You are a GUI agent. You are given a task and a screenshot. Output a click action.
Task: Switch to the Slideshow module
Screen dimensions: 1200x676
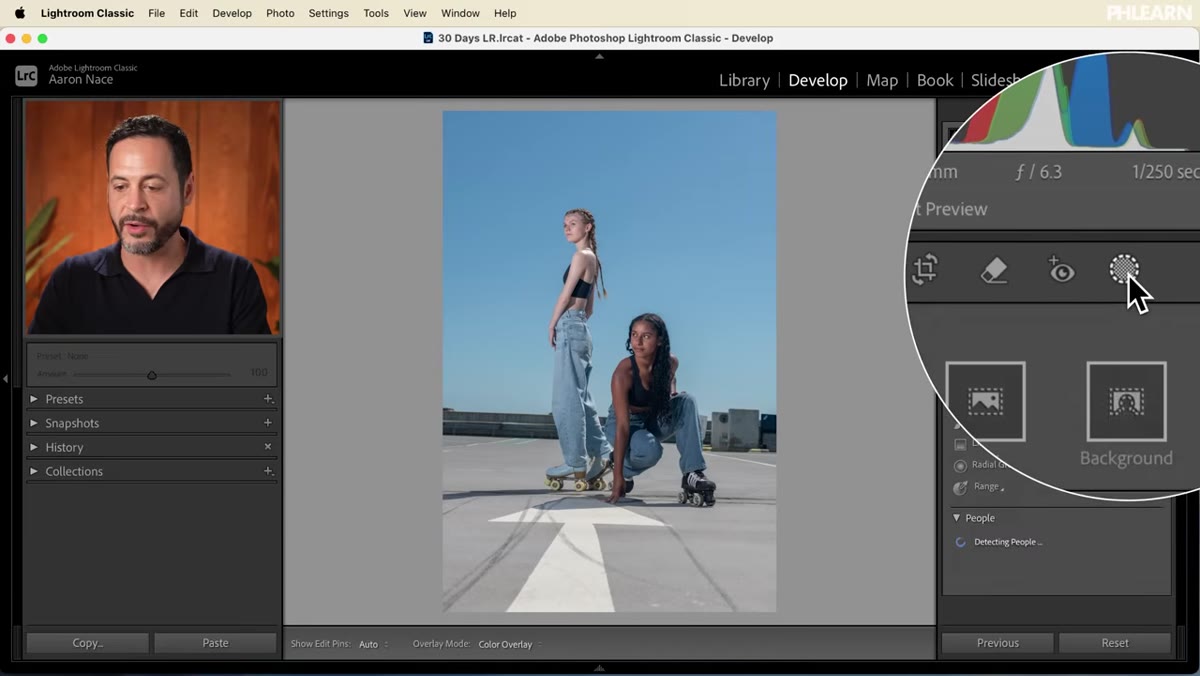coord(996,80)
